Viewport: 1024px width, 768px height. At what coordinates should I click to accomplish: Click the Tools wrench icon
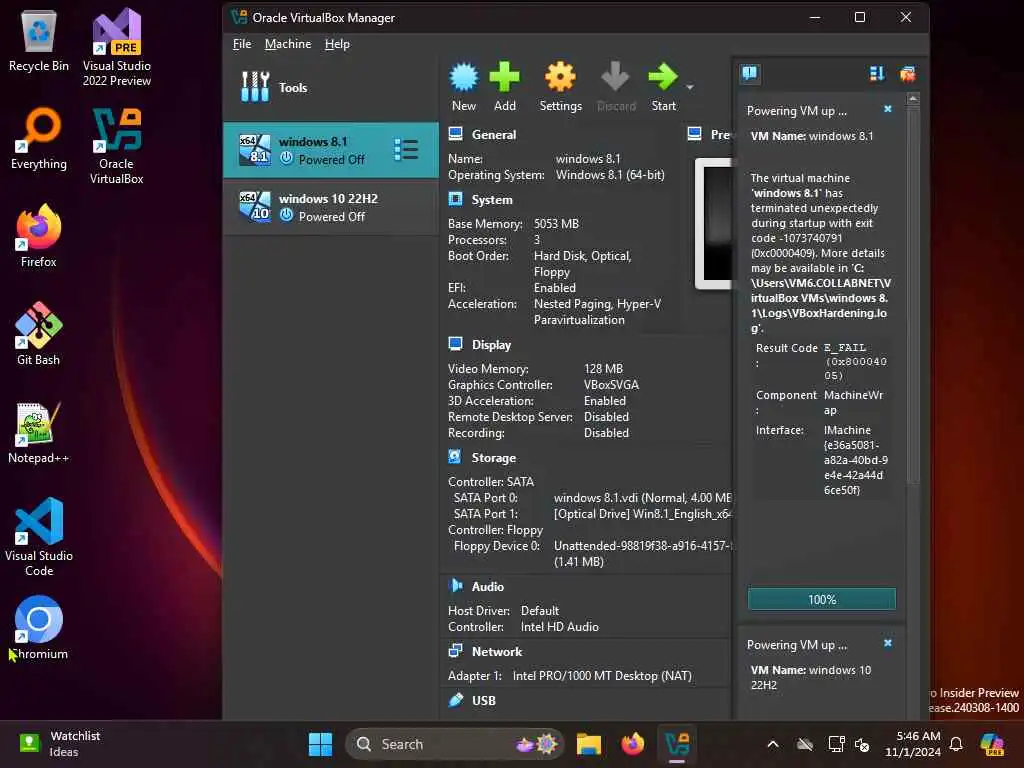(255, 87)
